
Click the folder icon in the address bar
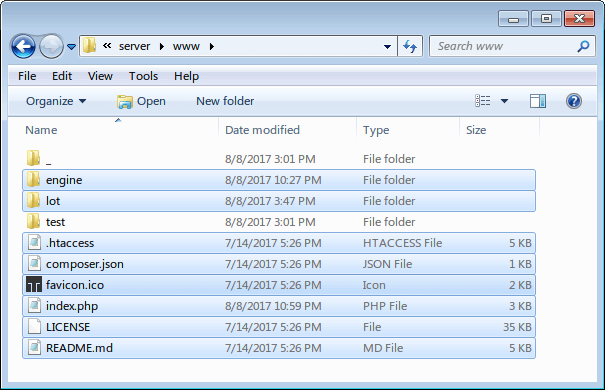click(x=90, y=46)
